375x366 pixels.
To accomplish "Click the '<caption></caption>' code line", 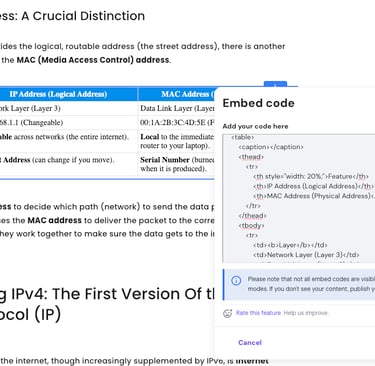I will pyautogui.click(x=271, y=147).
